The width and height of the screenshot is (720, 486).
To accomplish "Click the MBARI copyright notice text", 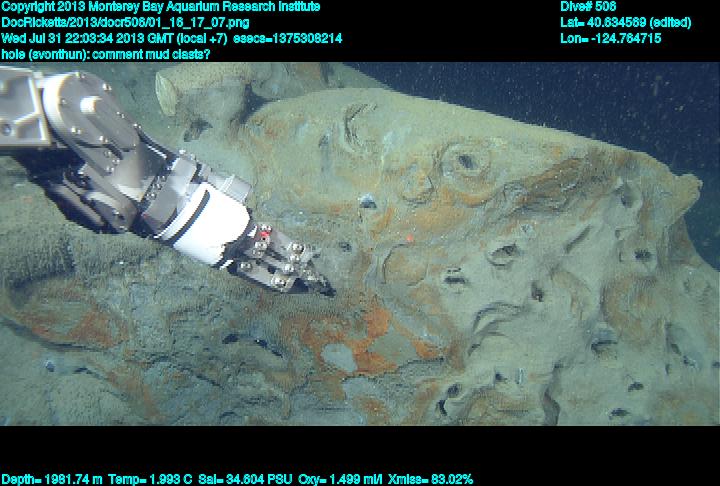I will [160, 7].
